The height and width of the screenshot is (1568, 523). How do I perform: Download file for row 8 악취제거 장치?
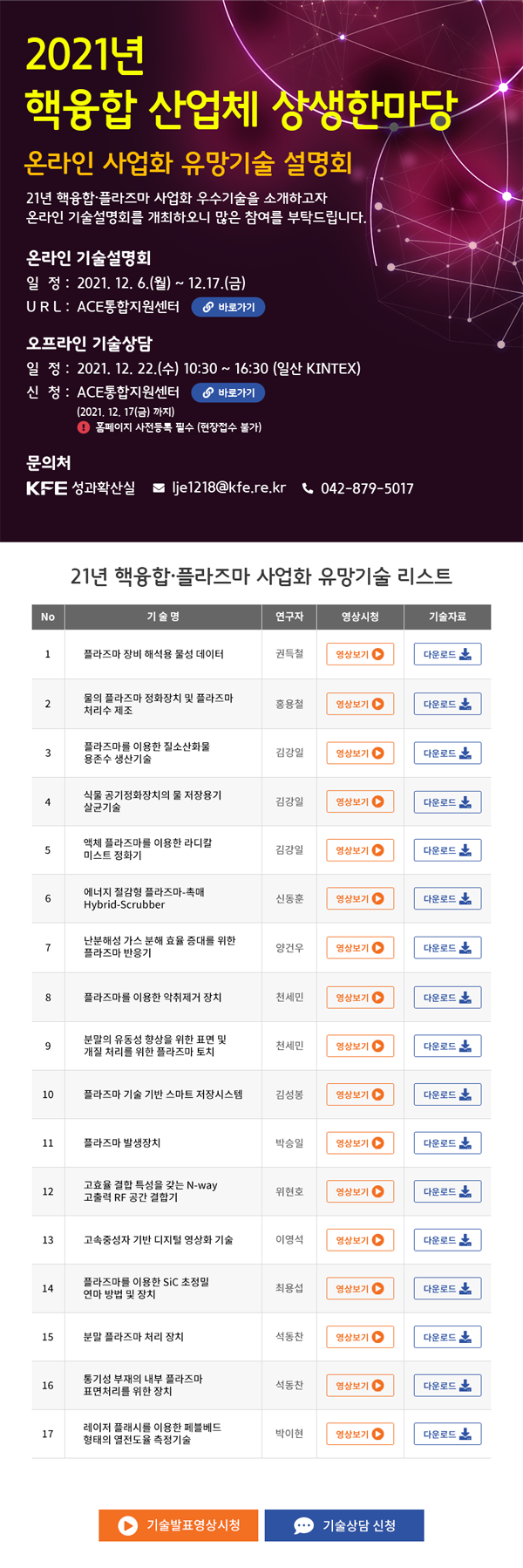(447, 998)
